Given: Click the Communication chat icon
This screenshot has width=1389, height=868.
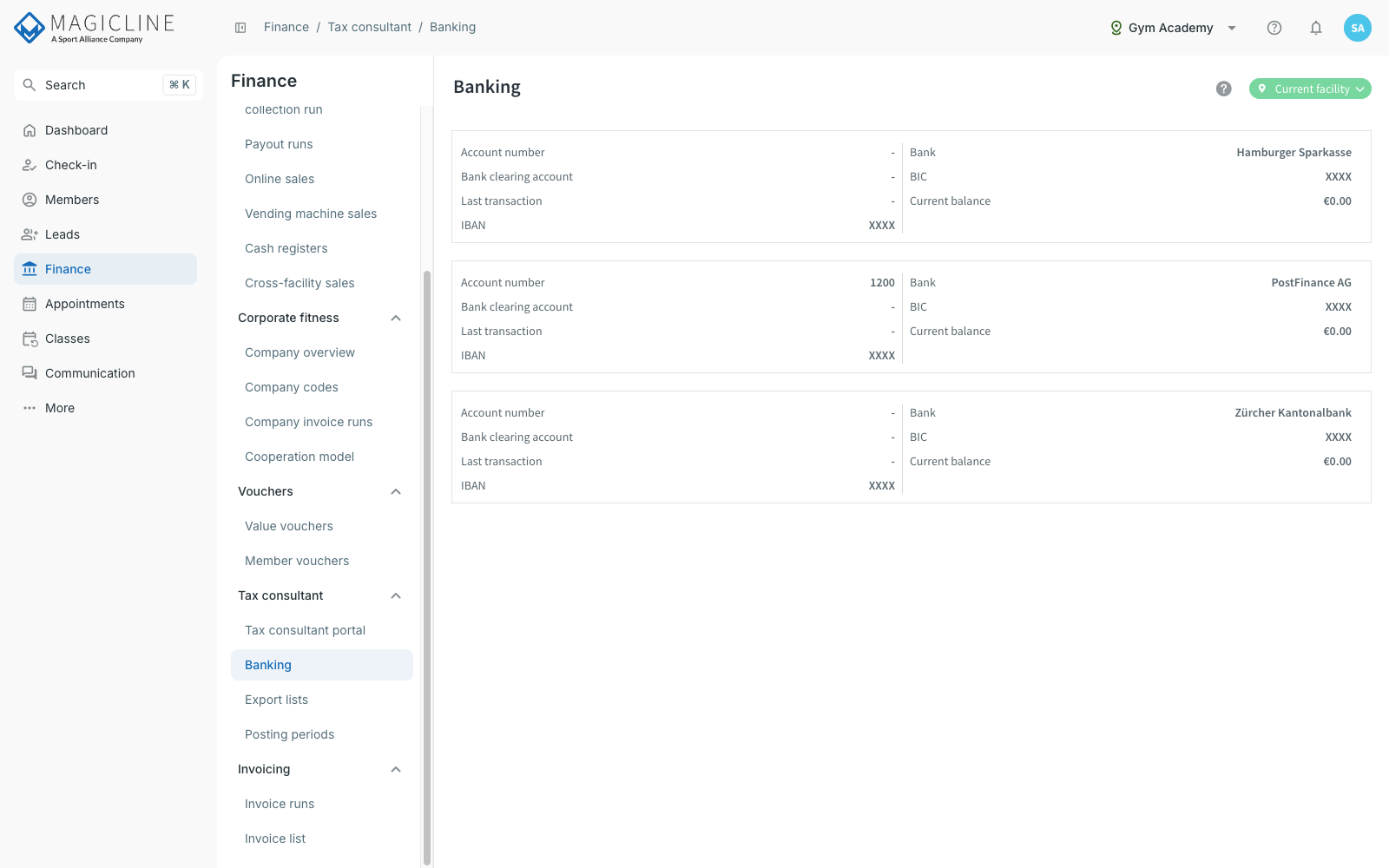Looking at the screenshot, I should click(30, 373).
